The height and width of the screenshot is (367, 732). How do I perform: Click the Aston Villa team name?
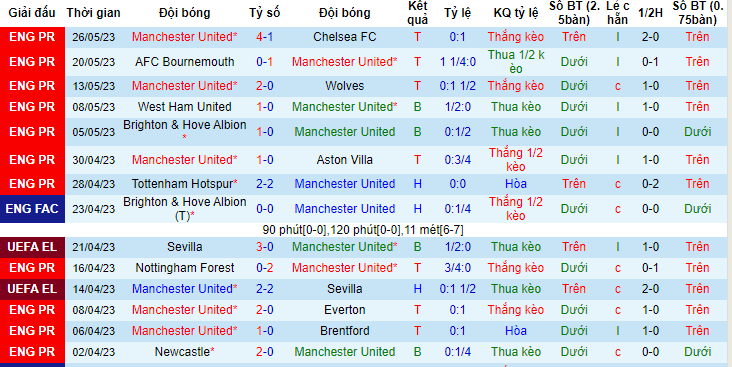coord(345,160)
